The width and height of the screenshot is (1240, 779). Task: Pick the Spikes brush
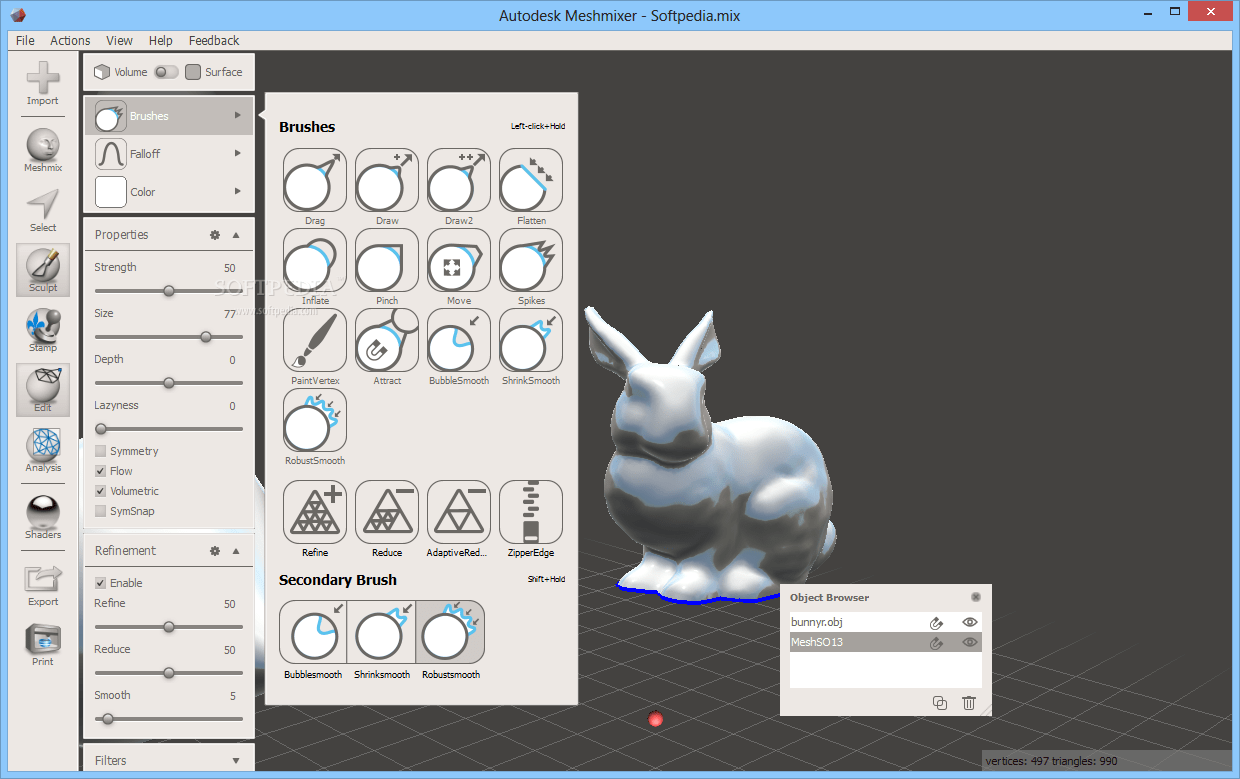pos(531,260)
